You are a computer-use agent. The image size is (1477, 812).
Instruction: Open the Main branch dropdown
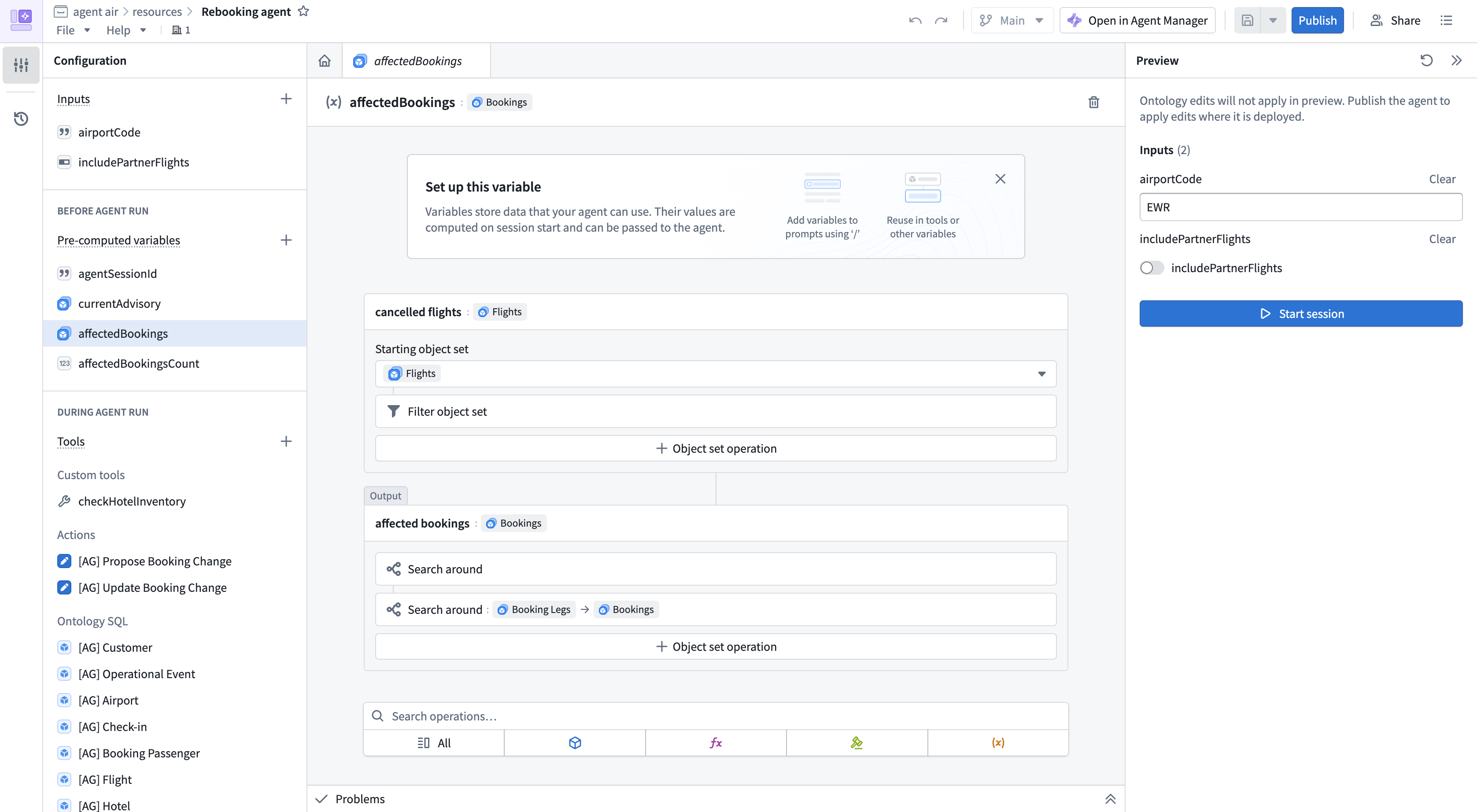coord(1012,21)
